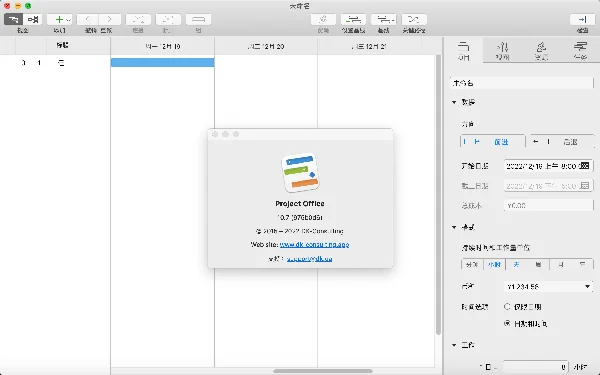Screen dimensions: 600x375
Task: Click the start date field showing 9:00
Action: pos(548,166)
